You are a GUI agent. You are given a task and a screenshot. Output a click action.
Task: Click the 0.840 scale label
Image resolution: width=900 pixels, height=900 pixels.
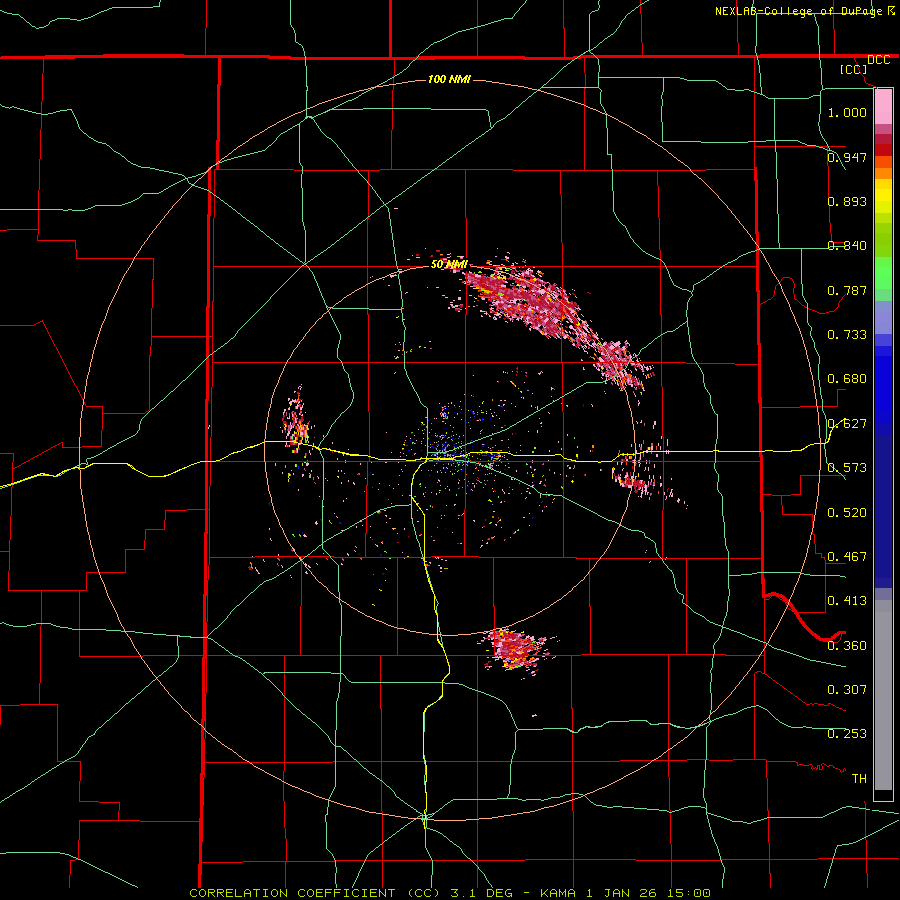tap(847, 246)
